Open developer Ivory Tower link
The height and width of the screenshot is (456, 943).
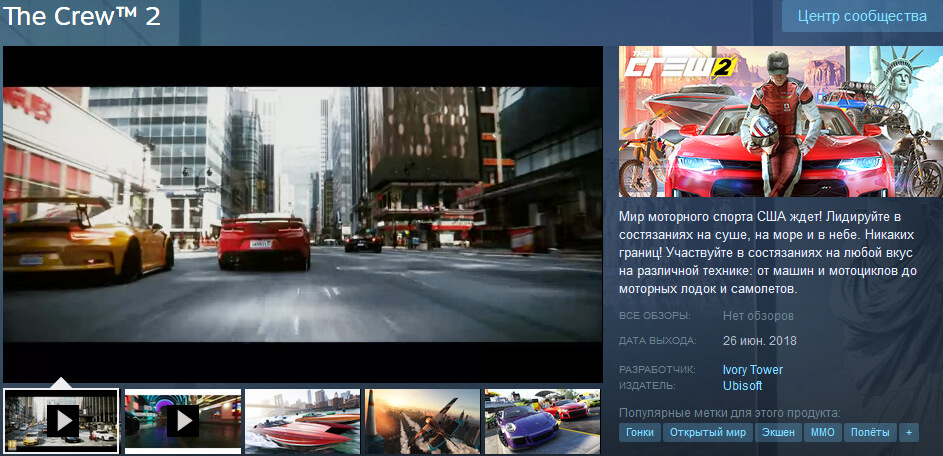click(x=752, y=369)
